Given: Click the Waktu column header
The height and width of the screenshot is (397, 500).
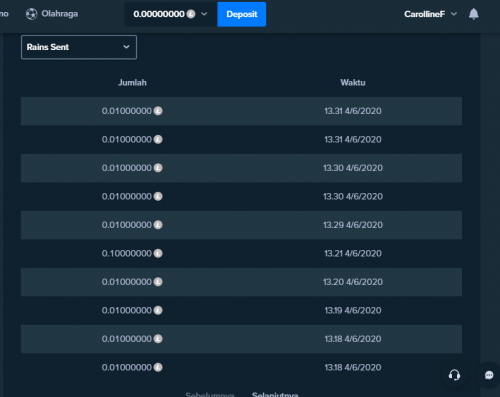Looking at the screenshot, I should (353, 83).
